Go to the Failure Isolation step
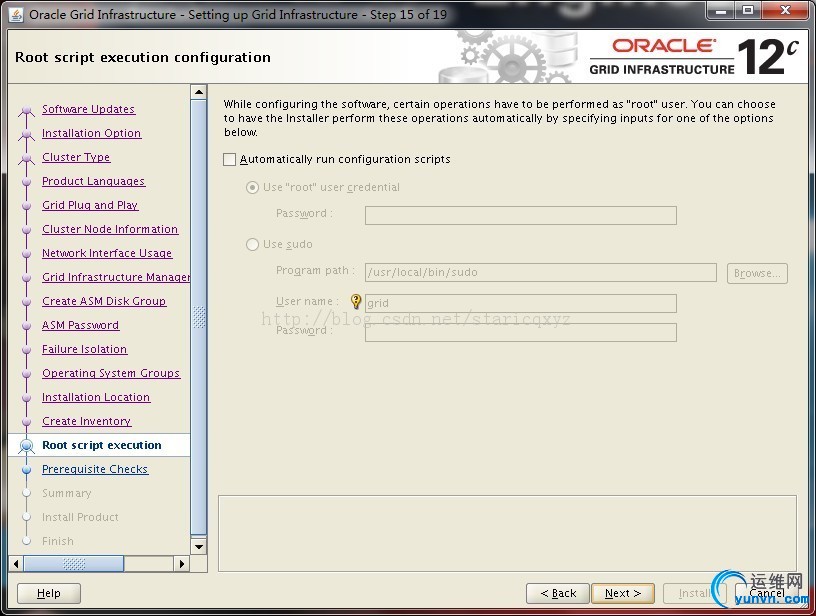Image resolution: width=816 pixels, height=616 pixels. pyautogui.click(x=84, y=349)
